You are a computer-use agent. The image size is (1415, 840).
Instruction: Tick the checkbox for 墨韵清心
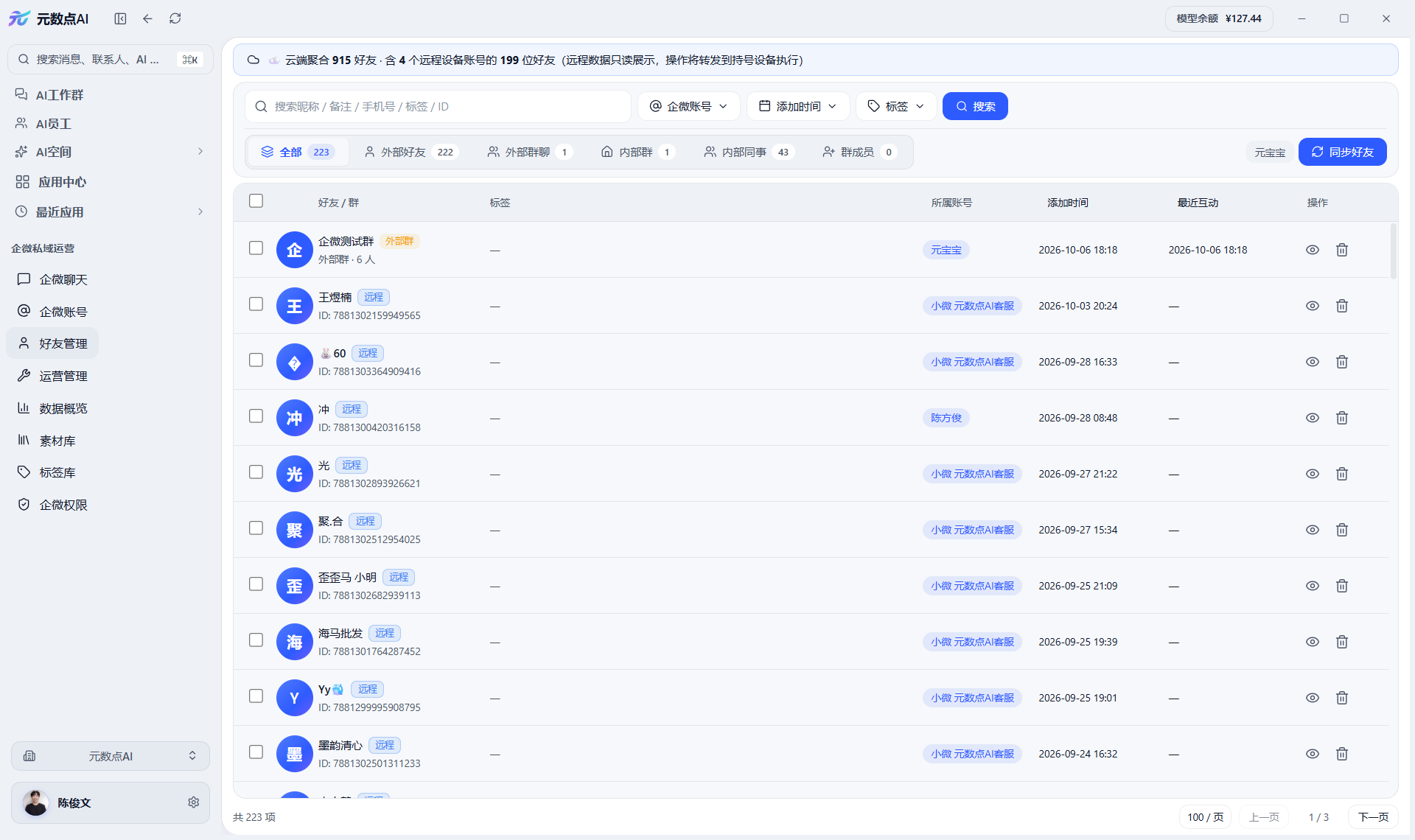coord(256,752)
